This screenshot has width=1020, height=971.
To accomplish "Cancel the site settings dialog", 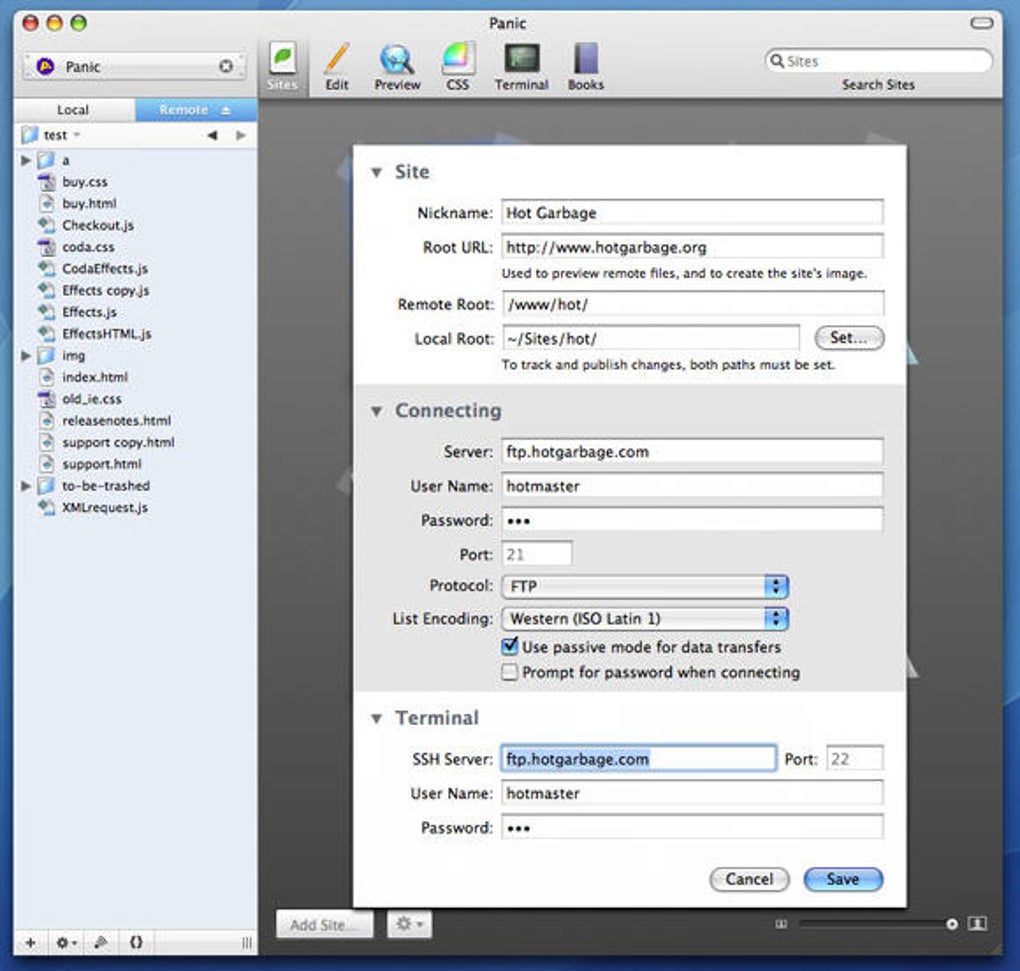I will pyautogui.click(x=749, y=879).
